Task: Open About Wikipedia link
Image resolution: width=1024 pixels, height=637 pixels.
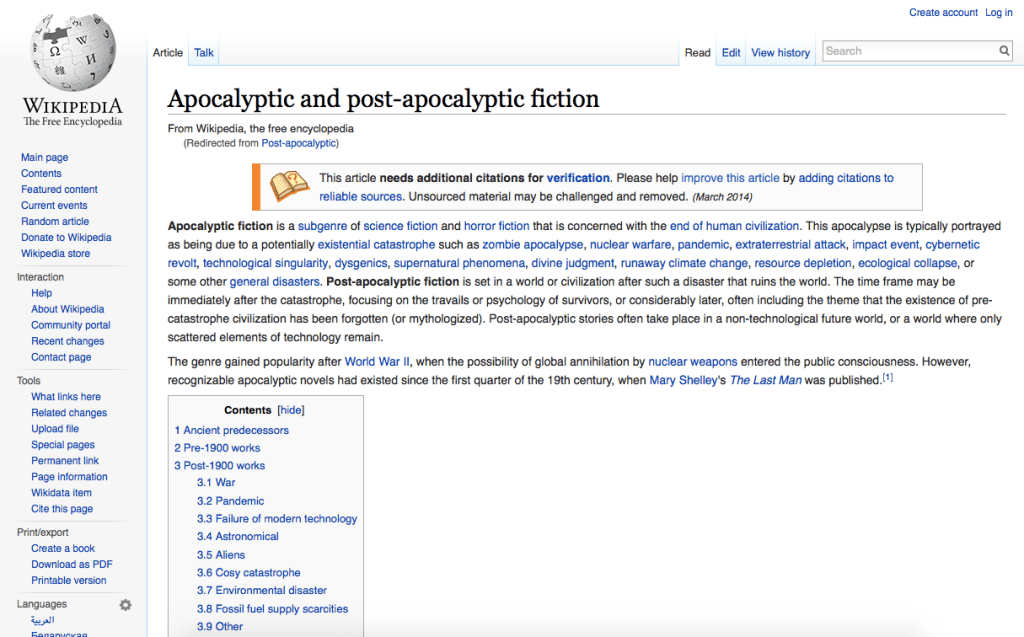Action: [68, 309]
